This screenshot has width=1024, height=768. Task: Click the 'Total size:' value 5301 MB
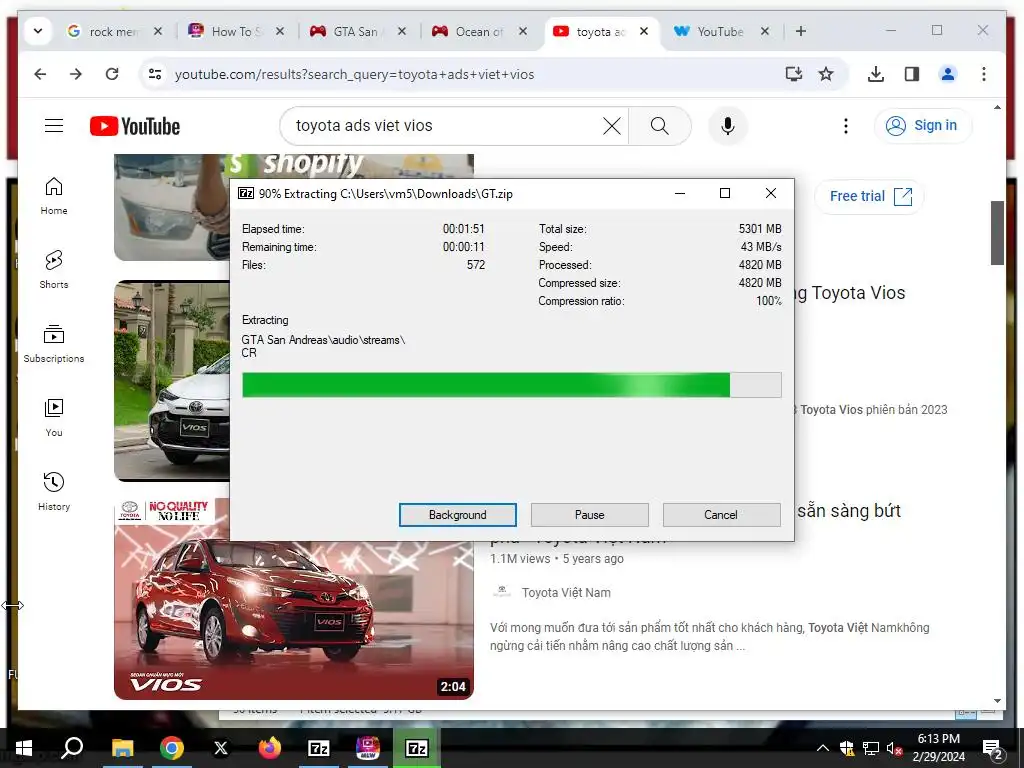[x=760, y=229]
